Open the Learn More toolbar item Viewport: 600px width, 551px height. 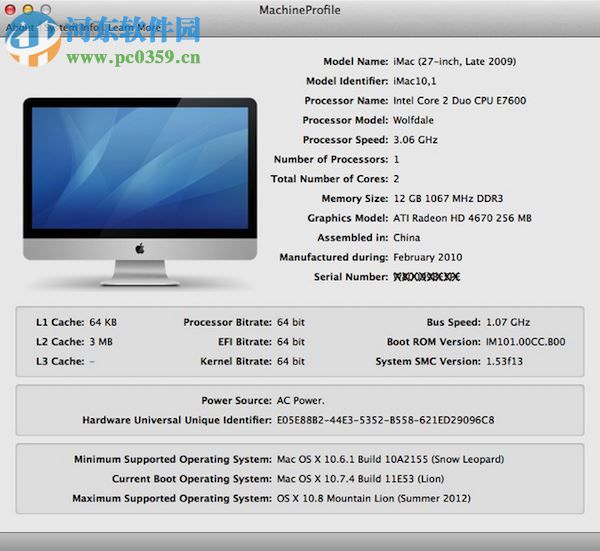(x=135, y=28)
